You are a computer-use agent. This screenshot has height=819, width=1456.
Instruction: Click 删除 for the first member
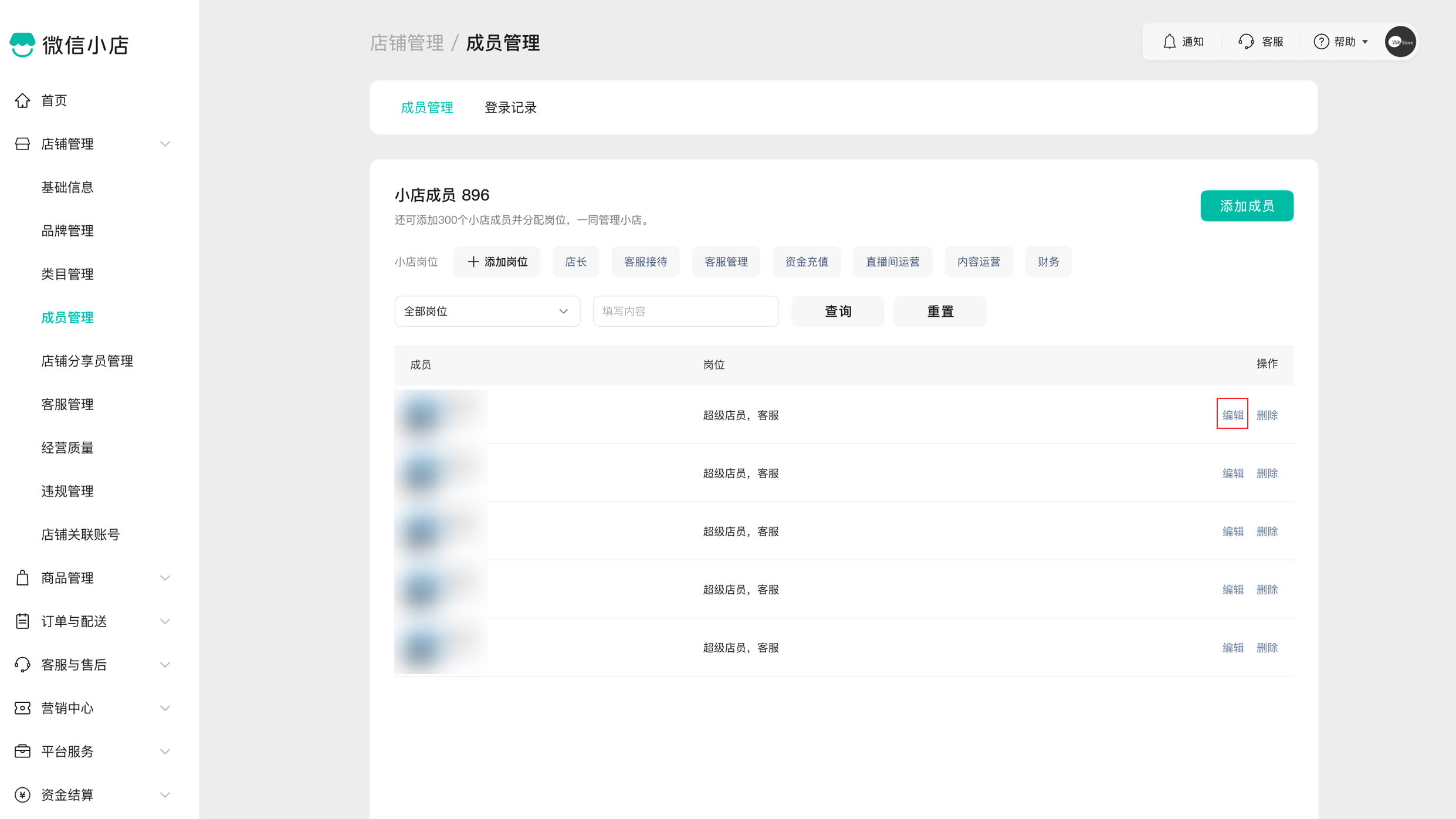pyautogui.click(x=1267, y=415)
